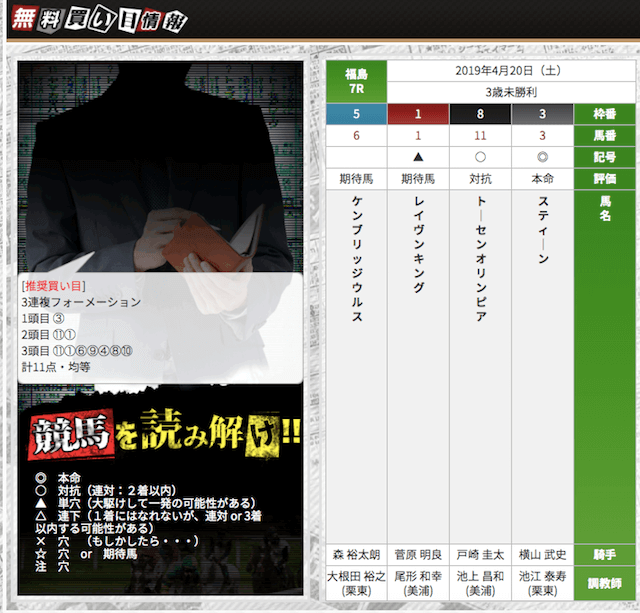Screen dimensions: 640x613
Task: Click the ◎ mark in the table
Action: point(542,157)
